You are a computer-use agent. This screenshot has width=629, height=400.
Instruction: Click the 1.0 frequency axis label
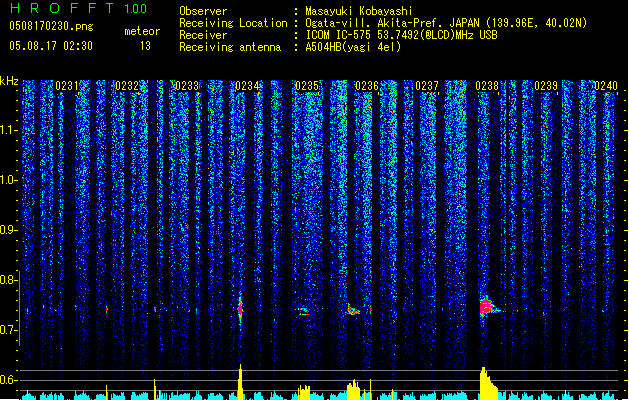coord(9,180)
